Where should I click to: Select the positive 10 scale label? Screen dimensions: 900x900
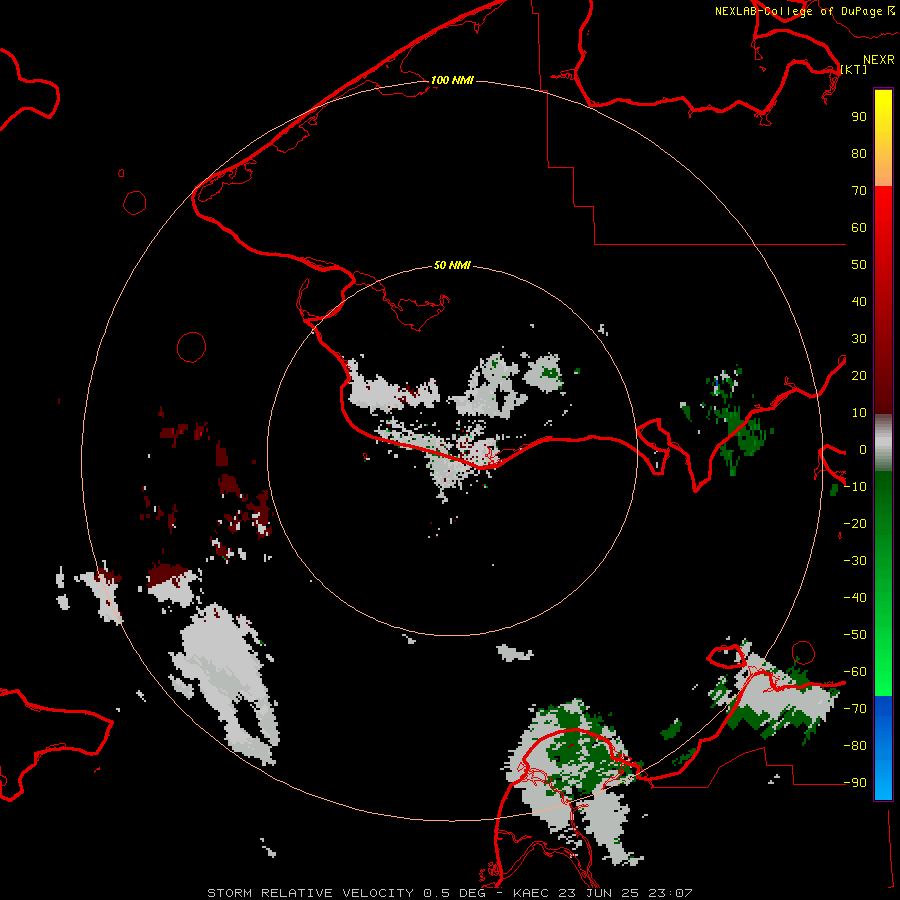coord(859,413)
